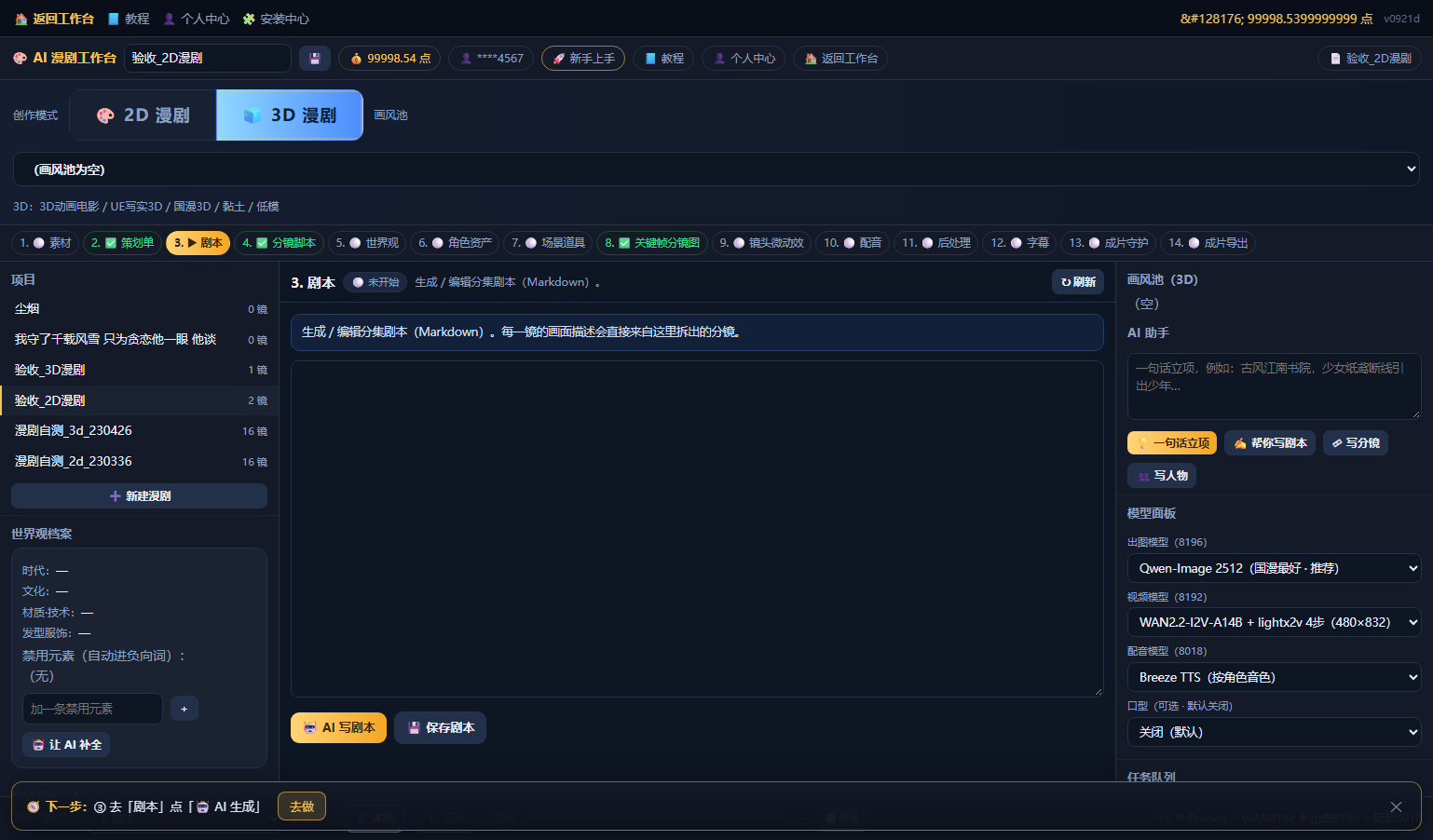Click the refresh 刷新 button
Image resolution: width=1433 pixels, height=840 pixels.
tap(1078, 282)
